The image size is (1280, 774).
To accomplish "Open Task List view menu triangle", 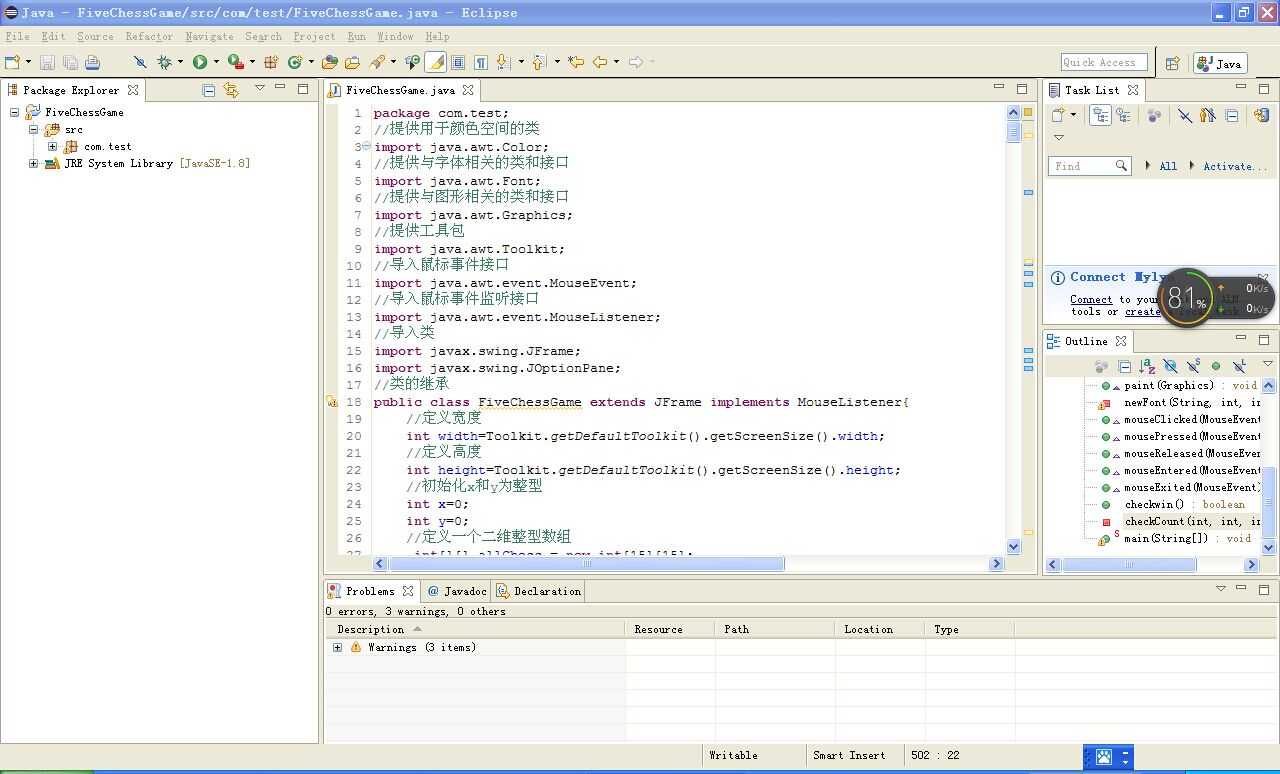I will click(1059, 137).
